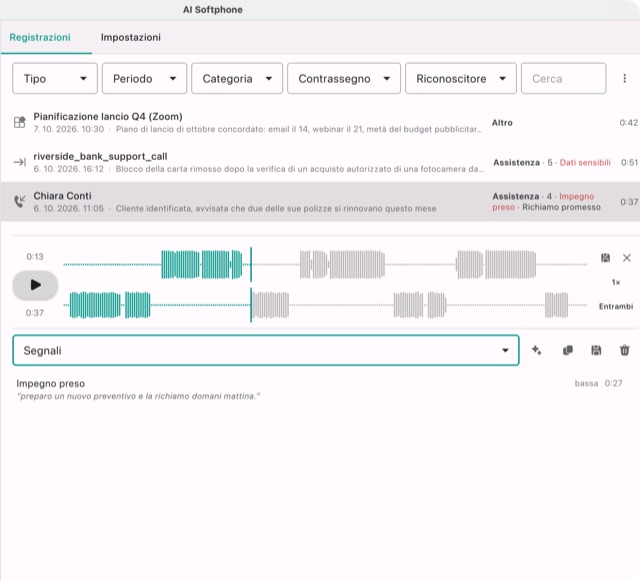Save with the disk icon beside Segnali

click(596, 350)
